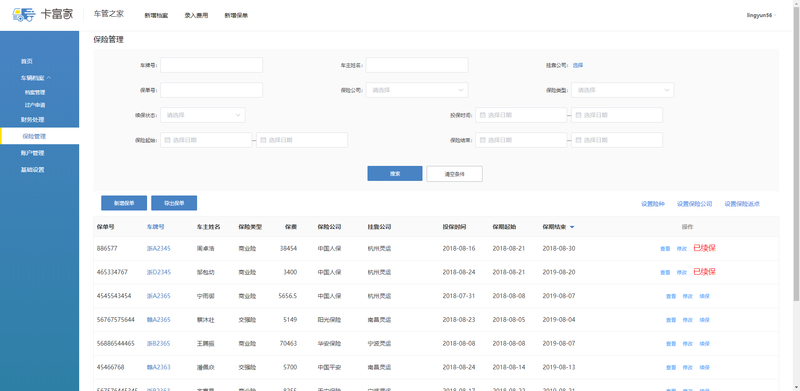Viewport: 800px width, 391px height.
Task: Click 续保 for policy 4545543454
Action: point(705,296)
